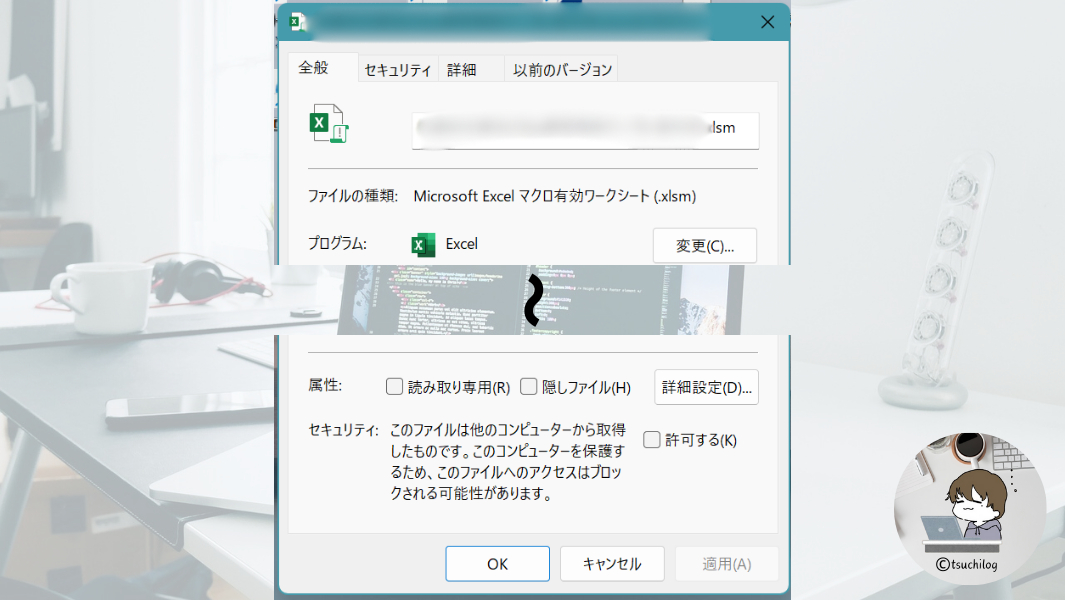
Task: Click the Excel program name text
Action: (461, 244)
